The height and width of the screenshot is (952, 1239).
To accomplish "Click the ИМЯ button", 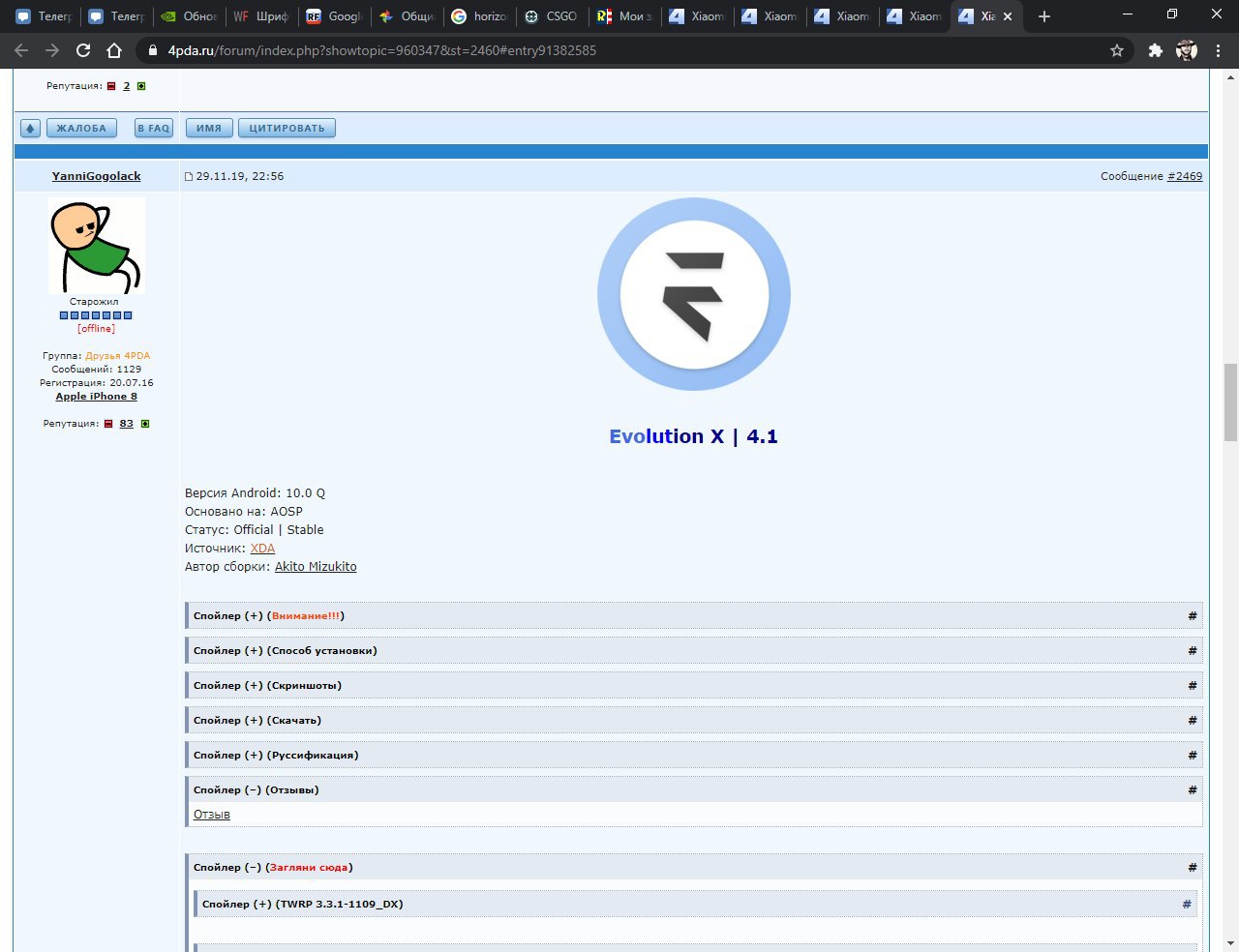I will click(x=209, y=128).
